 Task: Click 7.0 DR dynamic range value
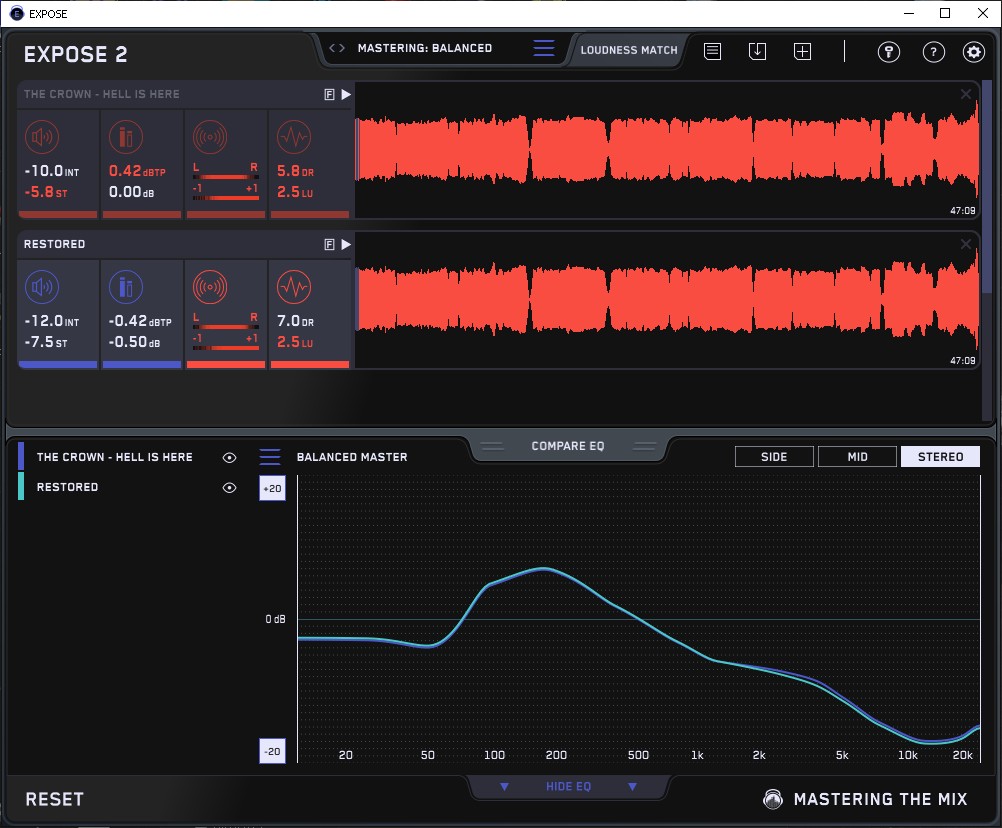(295, 321)
